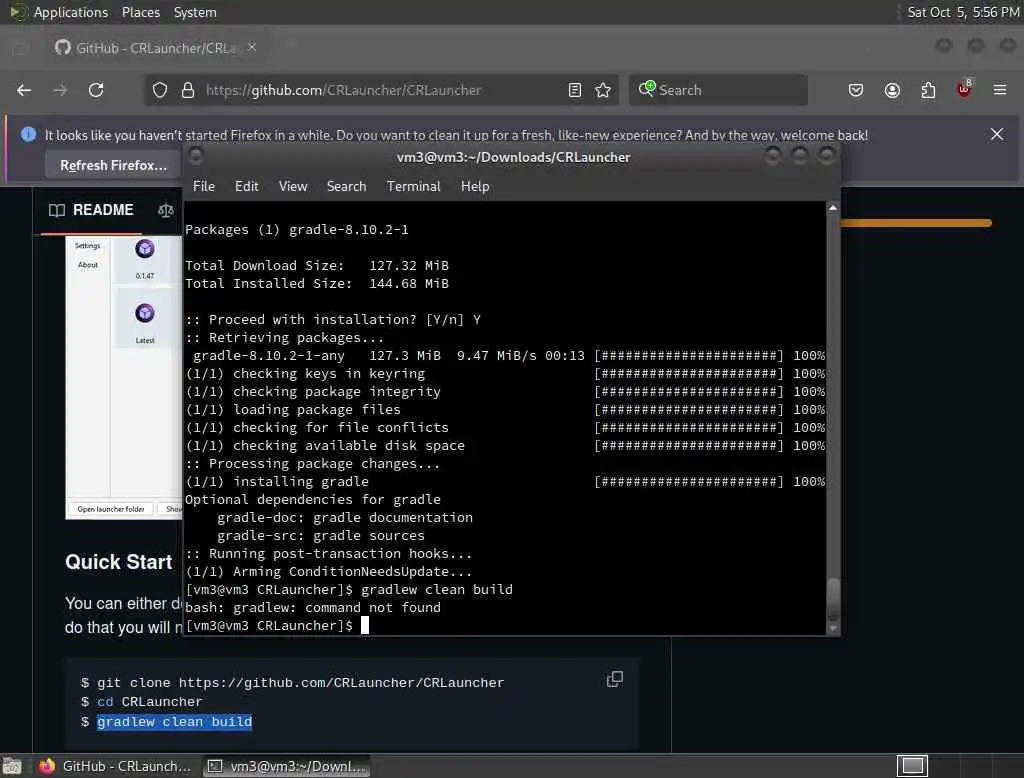Open the Applications panel menu
Image resolution: width=1024 pixels, height=778 pixels.
coord(71,12)
